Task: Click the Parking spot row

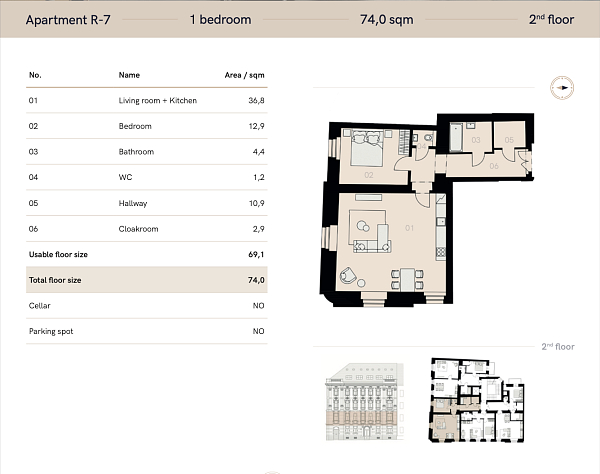Action: (147, 331)
